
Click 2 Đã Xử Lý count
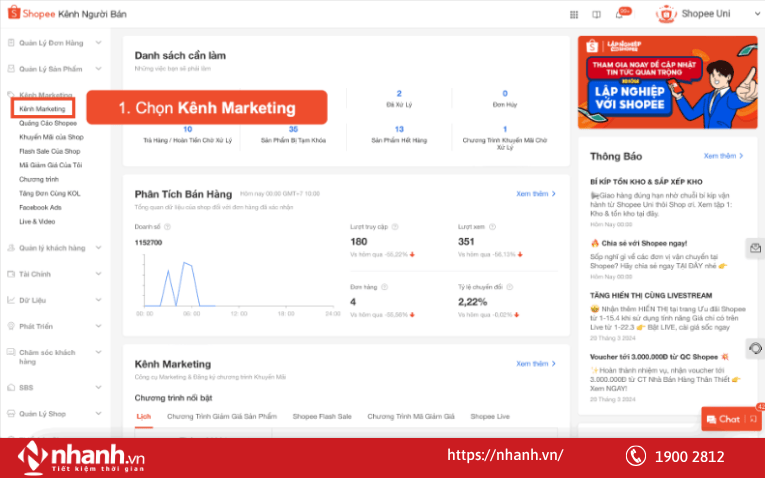point(399,99)
